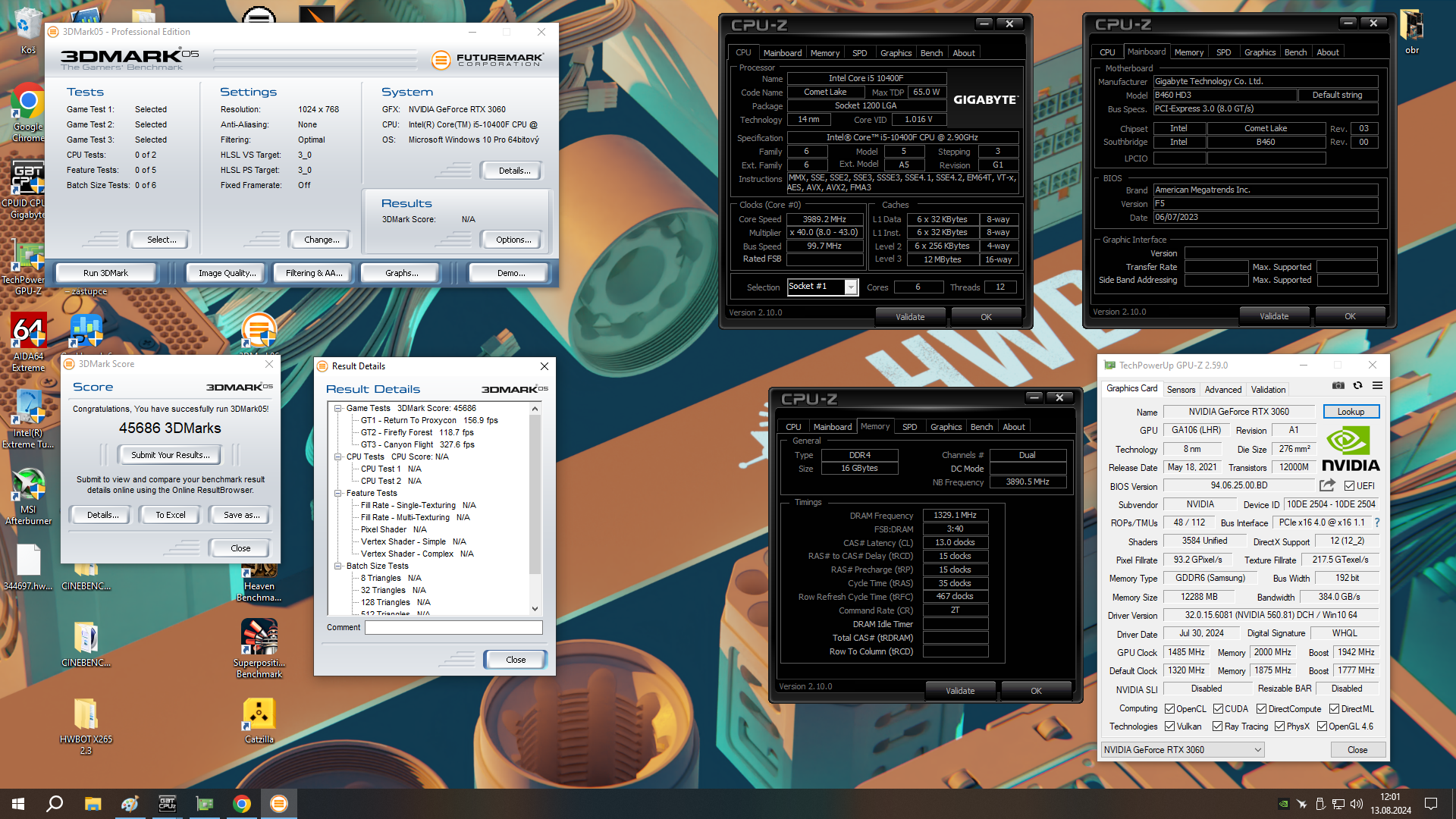Viewport: 1456px width, 819px height.
Task: Click the Lookup button in GPU-Z
Action: pos(1351,412)
